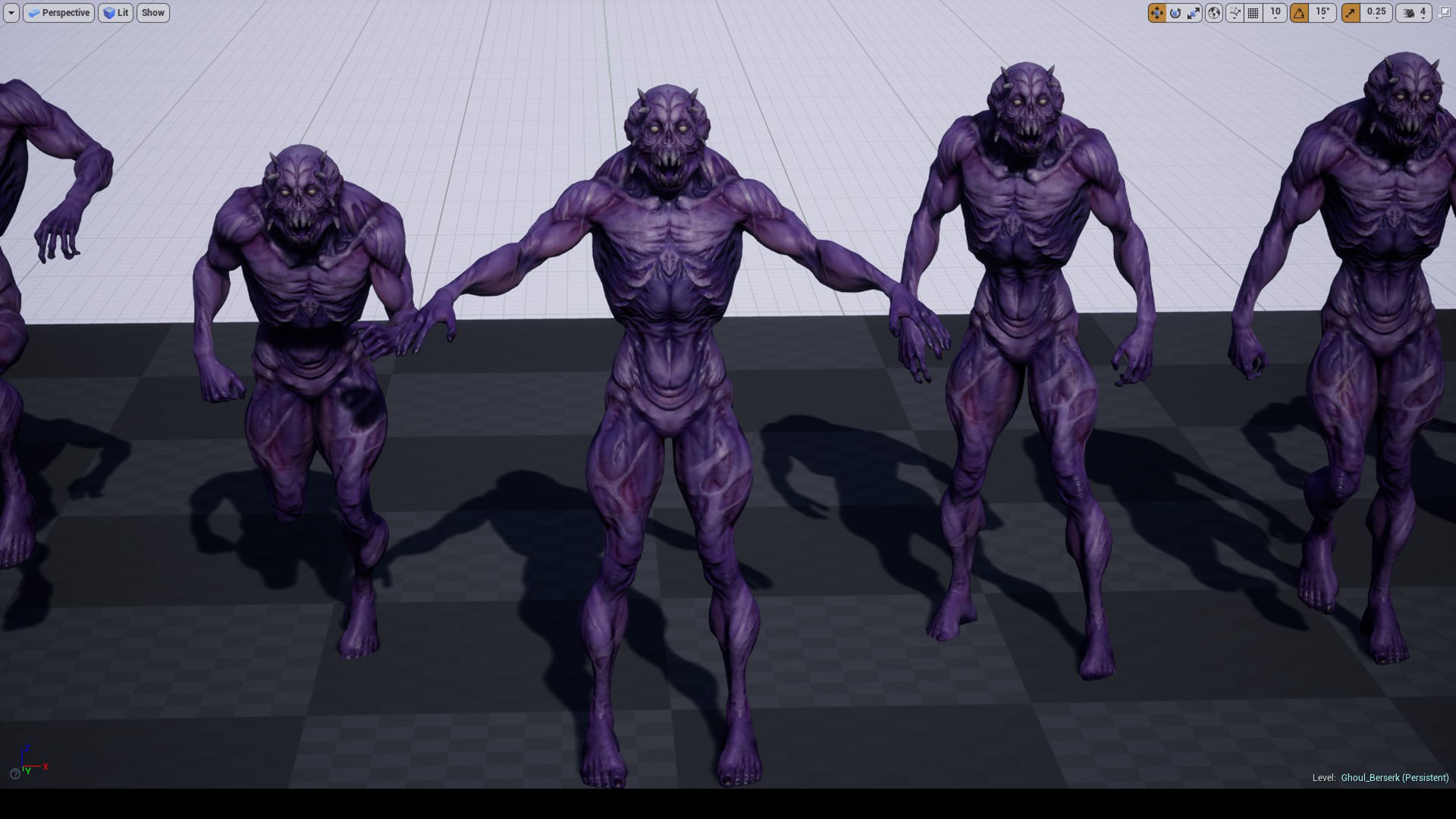Toggle rotation angle snapping
The height and width of the screenshot is (819, 1456).
1300,13
